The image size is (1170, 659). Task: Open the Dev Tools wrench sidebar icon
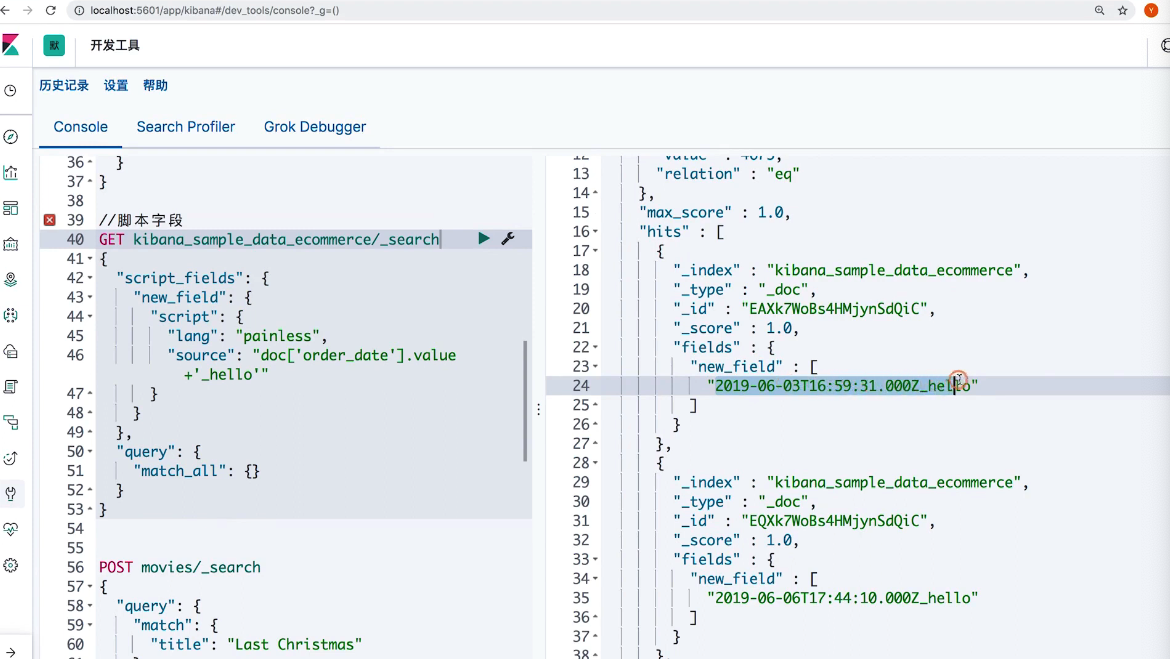point(11,493)
